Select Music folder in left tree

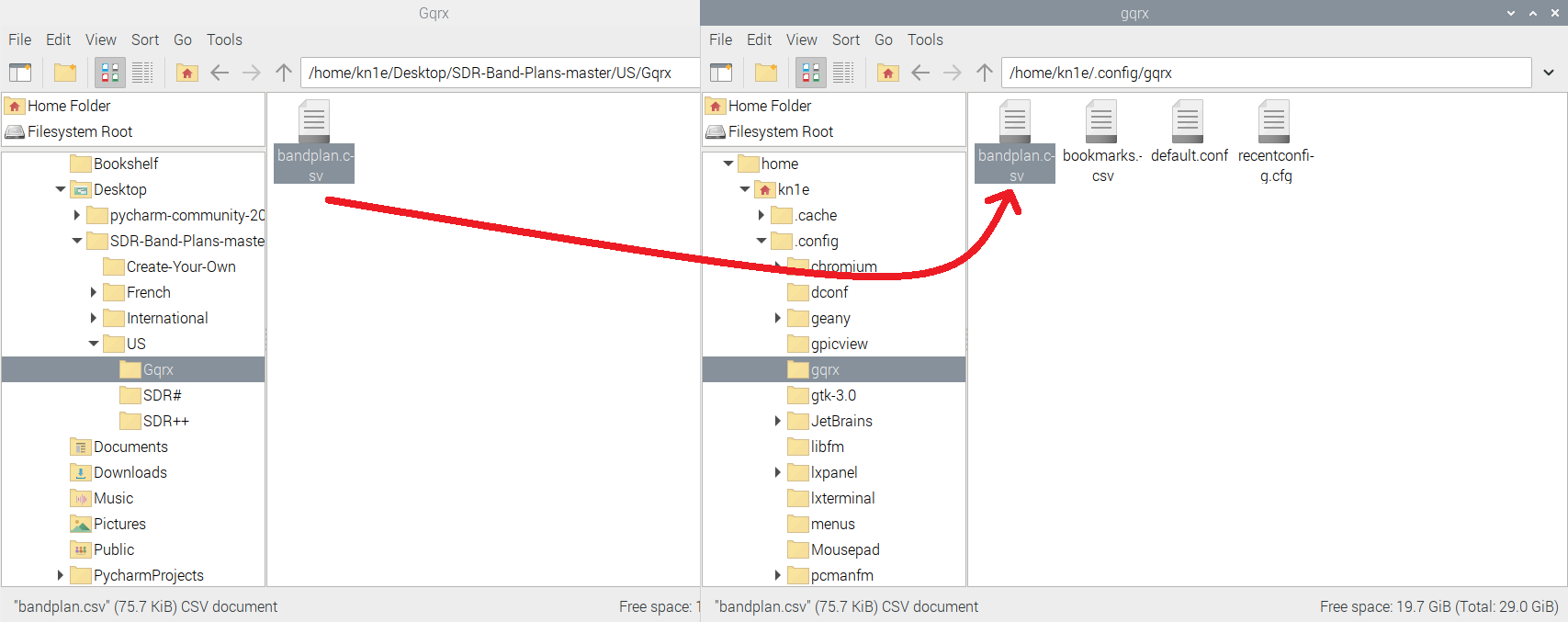coord(102,498)
